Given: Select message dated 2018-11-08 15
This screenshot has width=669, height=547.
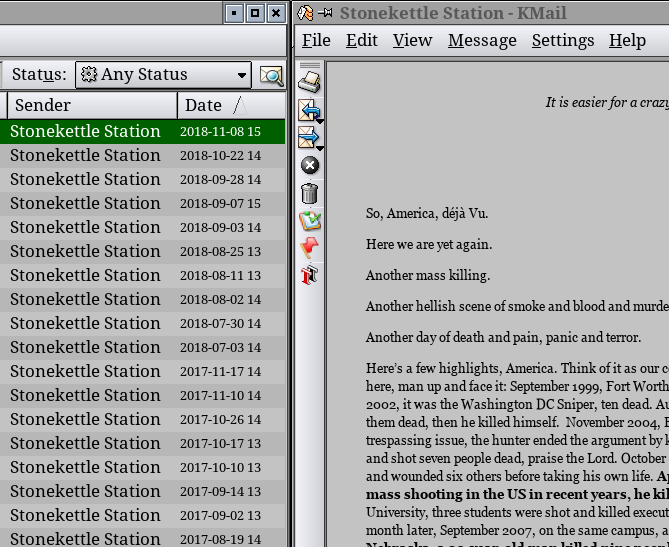Looking at the screenshot, I should 143,131.
